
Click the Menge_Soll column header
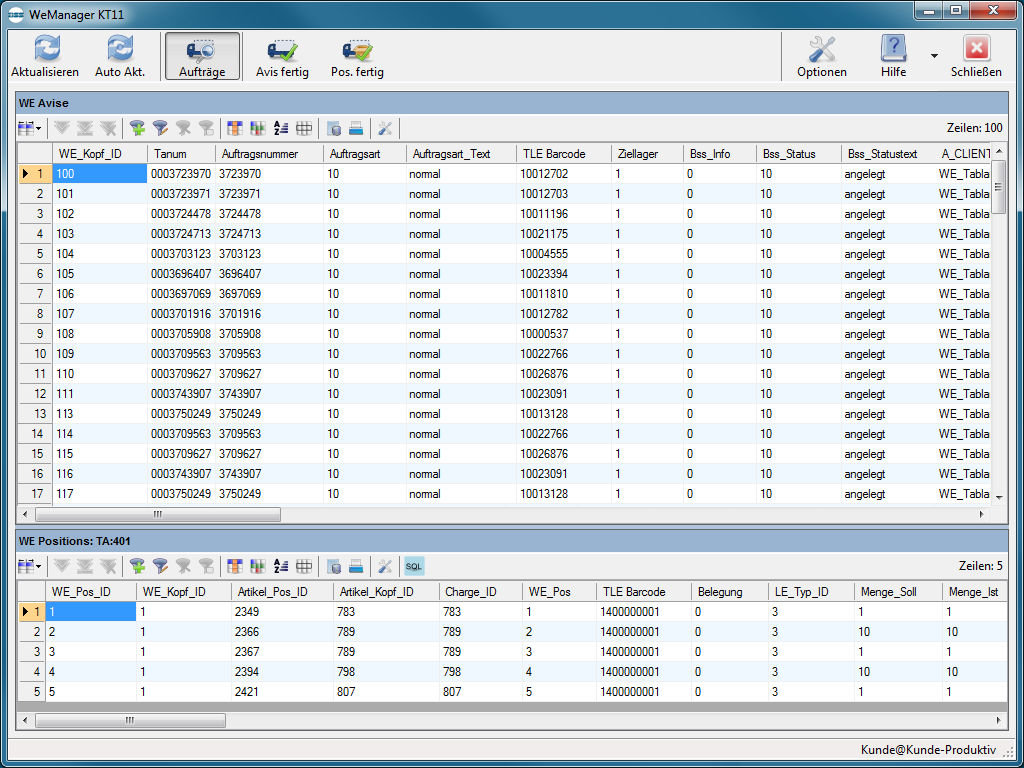[898, 592]
